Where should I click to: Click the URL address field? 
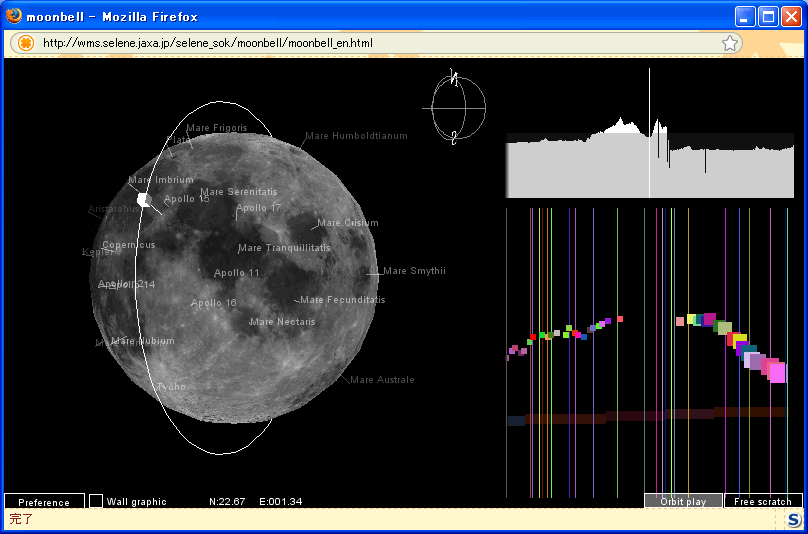tap(379, 43)
